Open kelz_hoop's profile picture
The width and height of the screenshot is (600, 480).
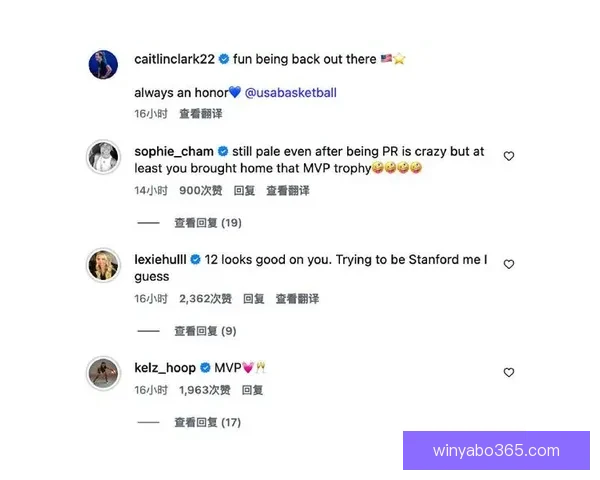click(x=103, y=373)
